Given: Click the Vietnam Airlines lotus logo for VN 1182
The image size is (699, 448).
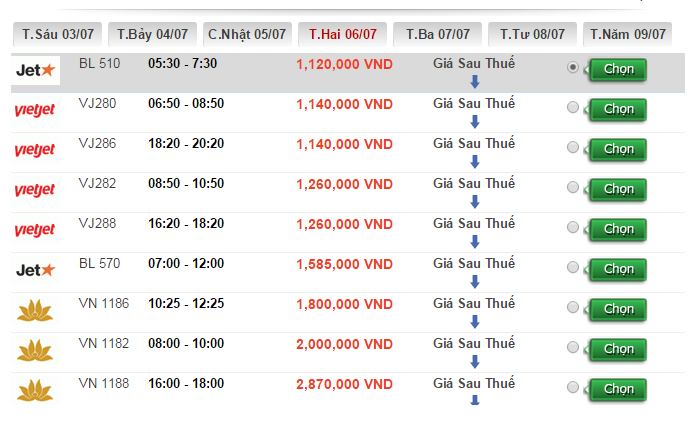Looking at the screenshot, I should [x=35, y=350].
